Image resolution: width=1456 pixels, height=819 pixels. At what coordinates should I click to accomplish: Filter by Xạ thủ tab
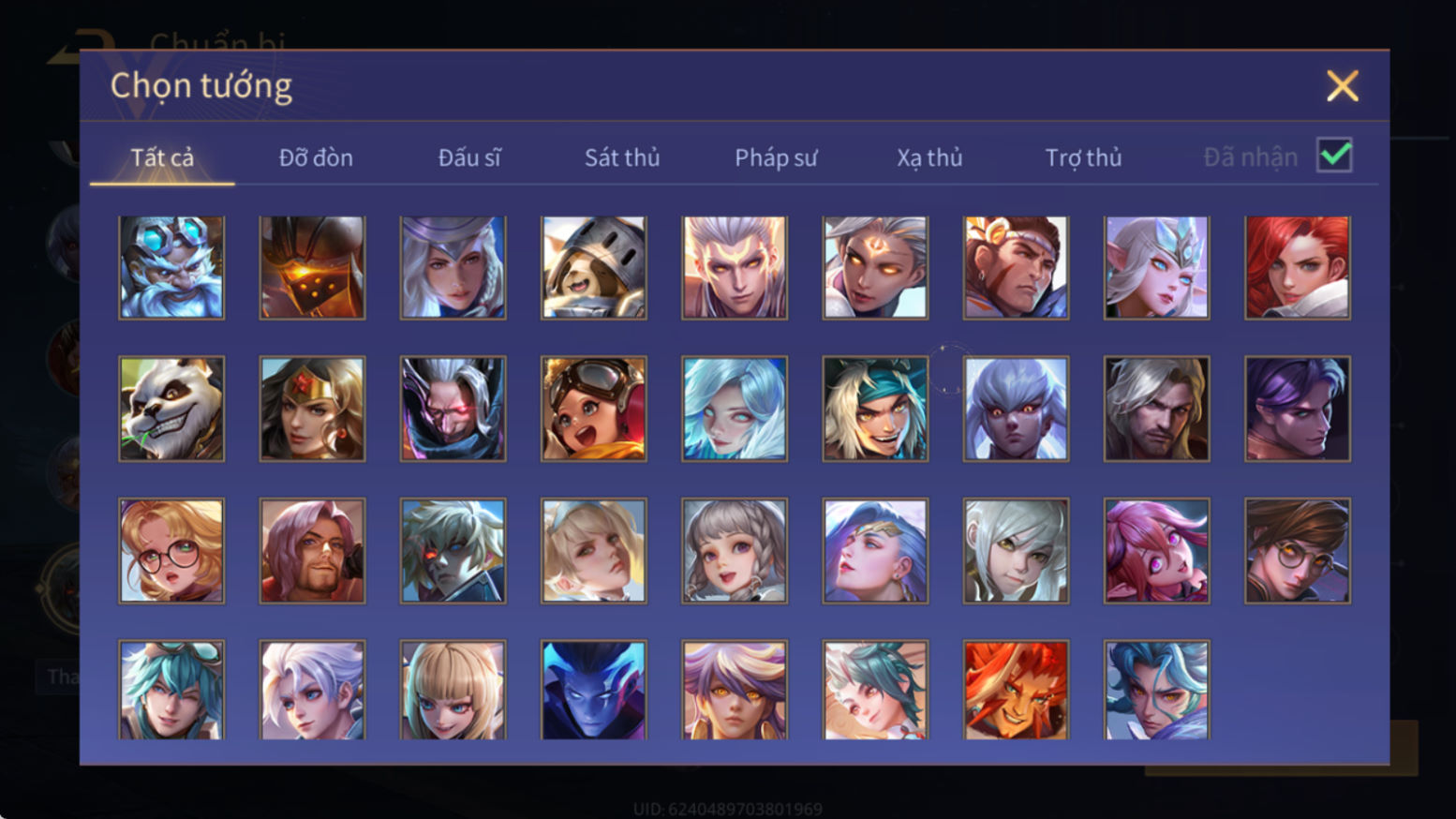929,157
